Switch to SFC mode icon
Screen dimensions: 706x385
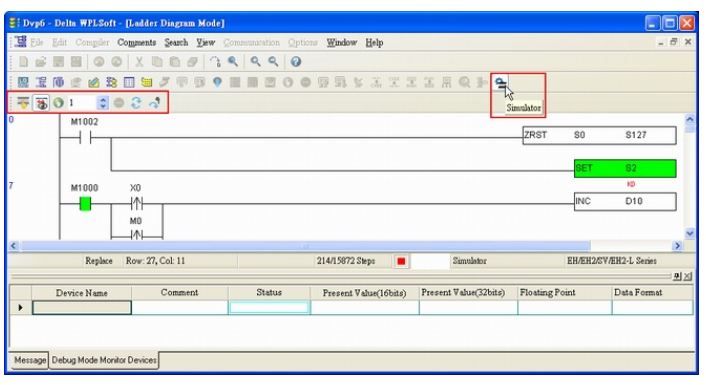(x=59, y=82)
